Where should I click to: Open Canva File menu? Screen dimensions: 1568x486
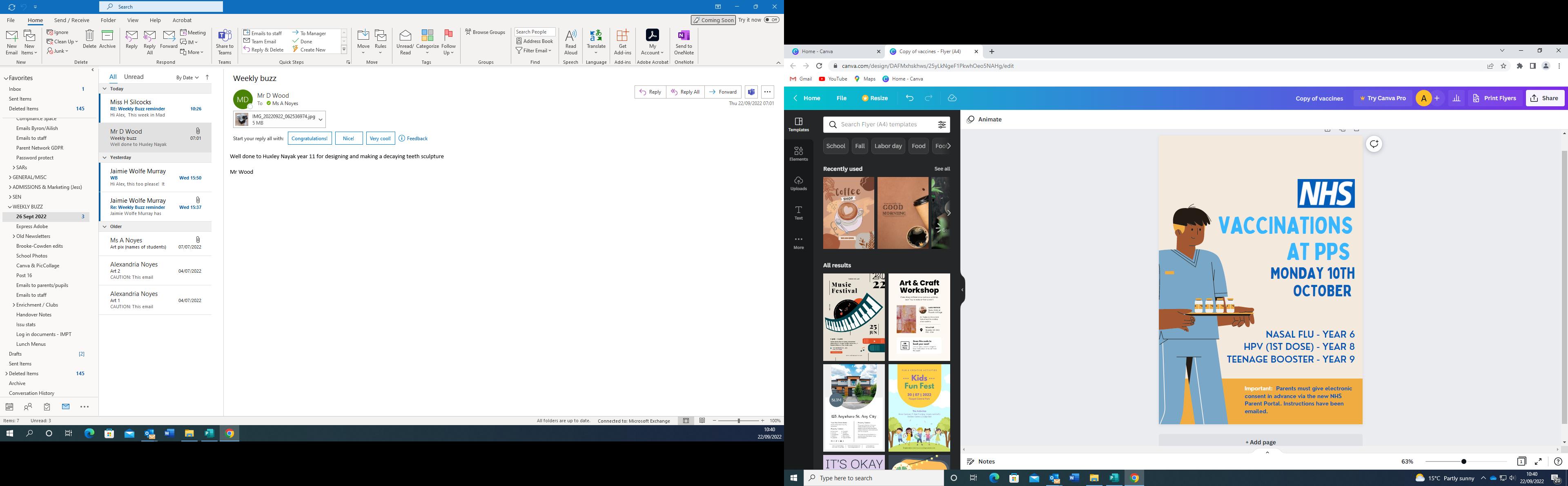click(x=841, y=98)
